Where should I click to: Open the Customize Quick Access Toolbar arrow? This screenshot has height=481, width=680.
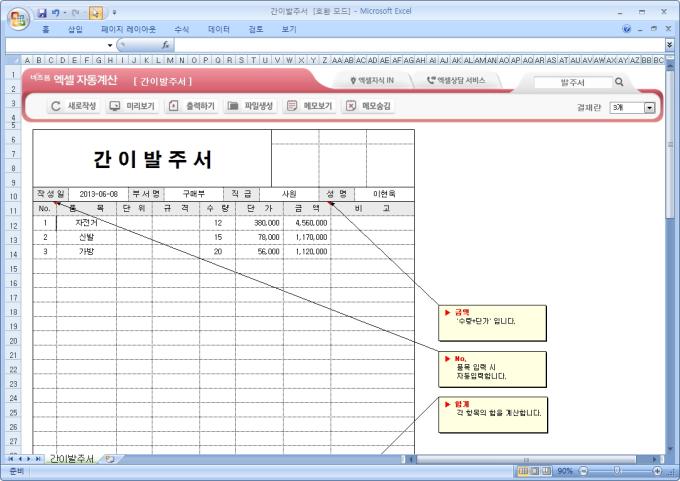point(114,13)
